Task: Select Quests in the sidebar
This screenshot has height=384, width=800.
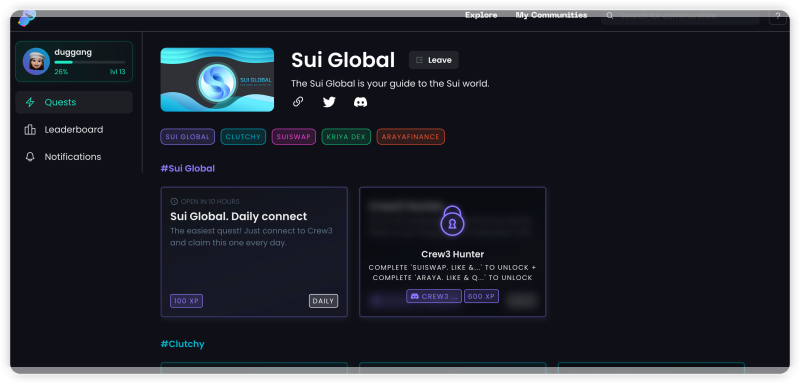Action: (74, 102)
